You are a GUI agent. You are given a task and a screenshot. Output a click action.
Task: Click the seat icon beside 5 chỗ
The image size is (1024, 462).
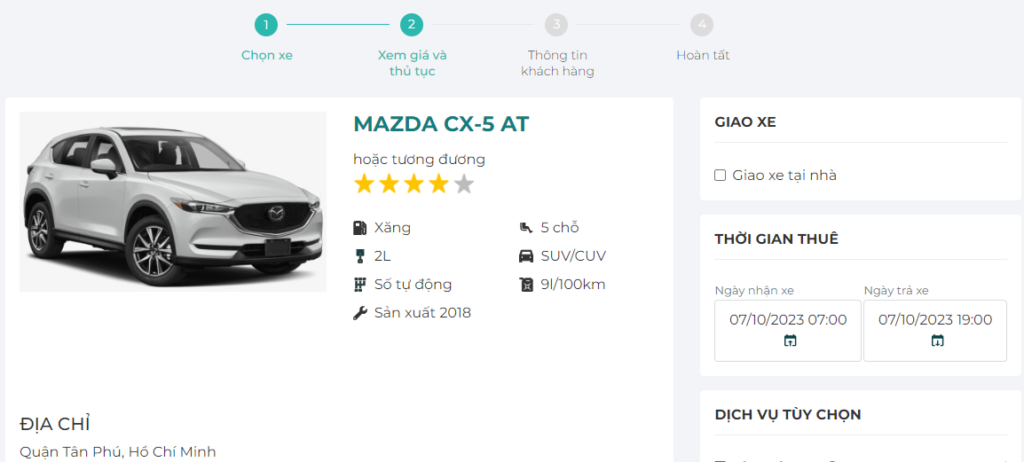point(526,227)
